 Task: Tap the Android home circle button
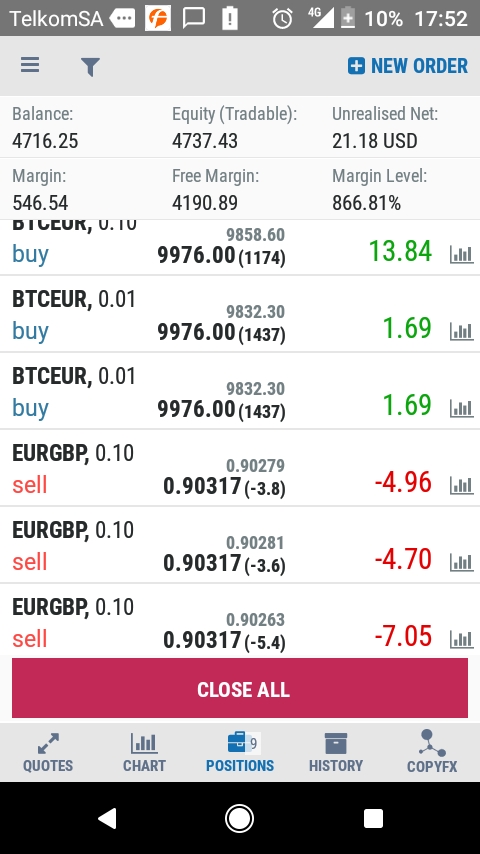tap(240, 818)
